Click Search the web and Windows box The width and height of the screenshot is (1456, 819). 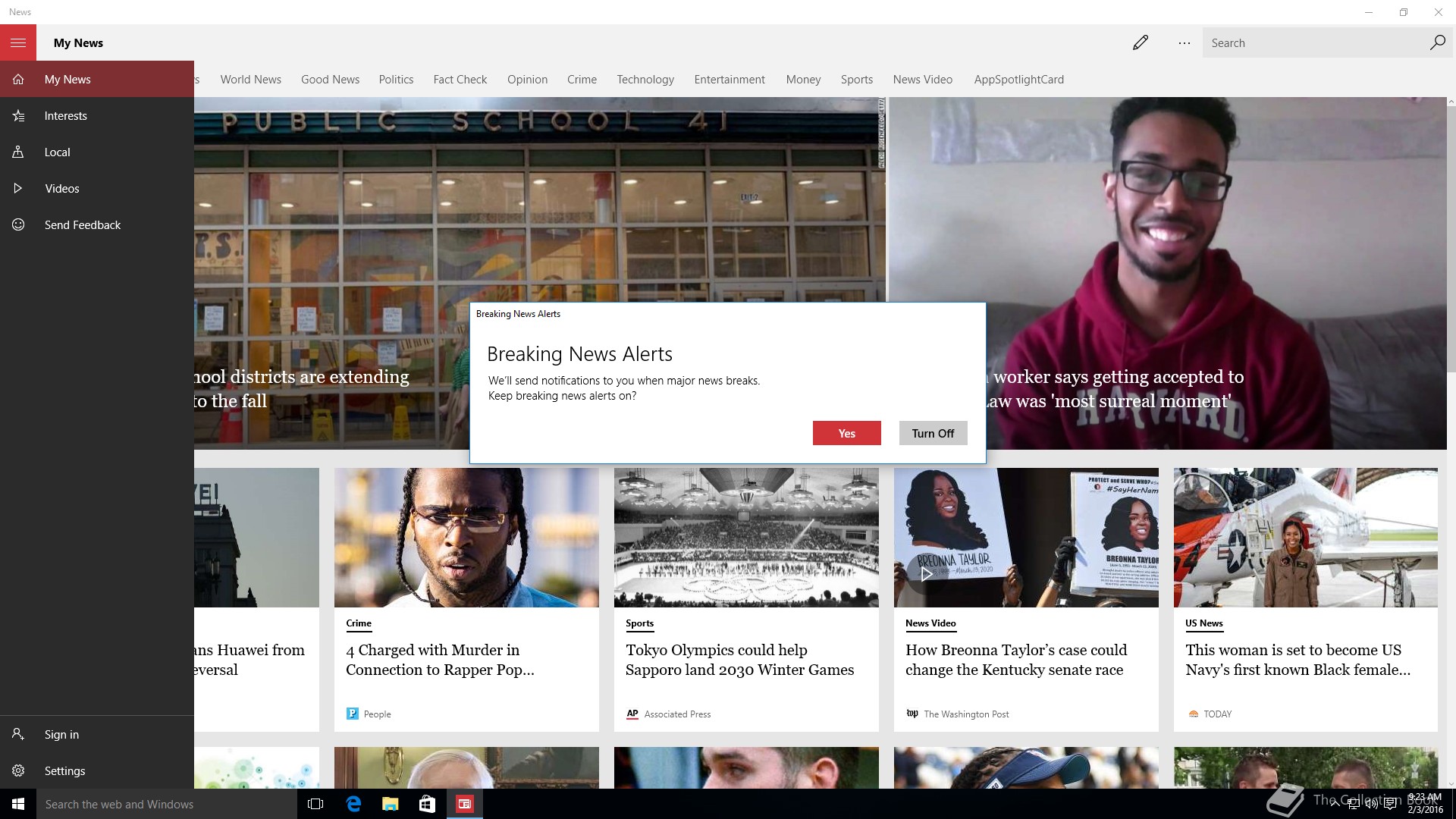167,804
